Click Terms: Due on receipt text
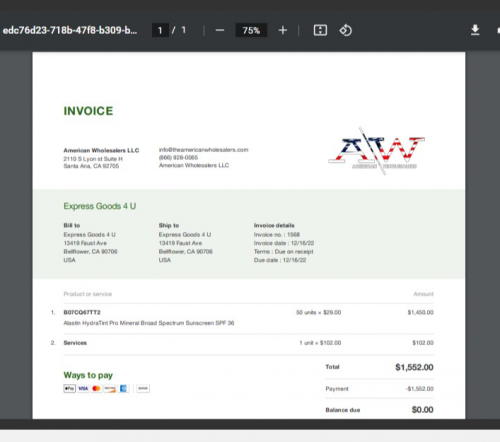 point(283,251)
